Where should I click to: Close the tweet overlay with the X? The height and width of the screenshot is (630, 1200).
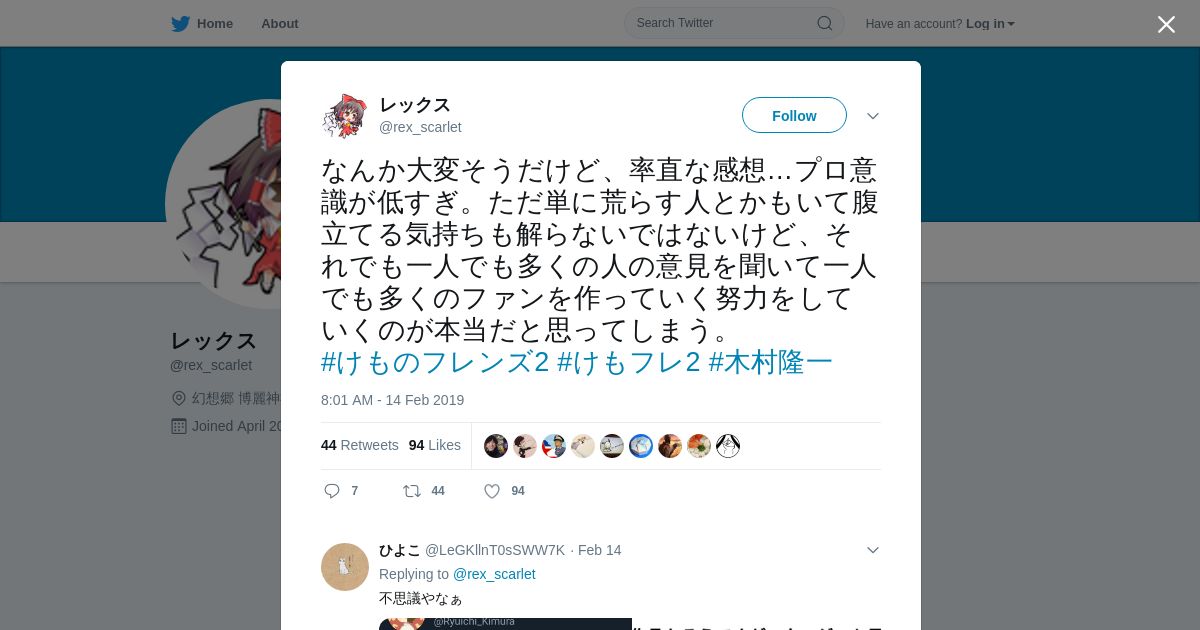click(1166, 24)
